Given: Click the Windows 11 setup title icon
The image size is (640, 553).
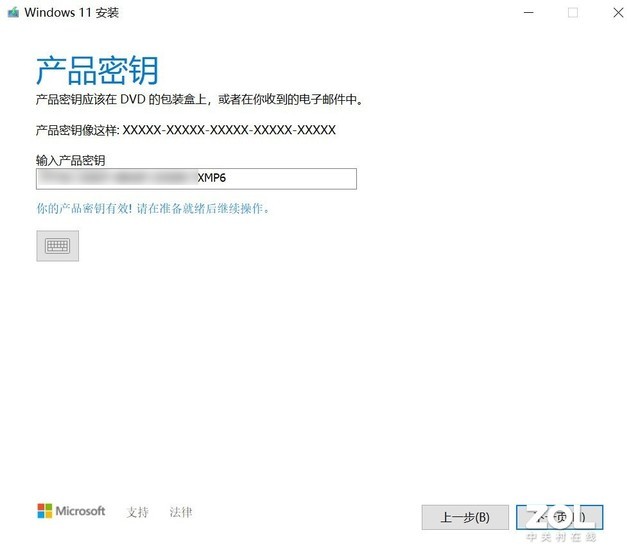Looking at the screenshot, I should coord(13,12).
